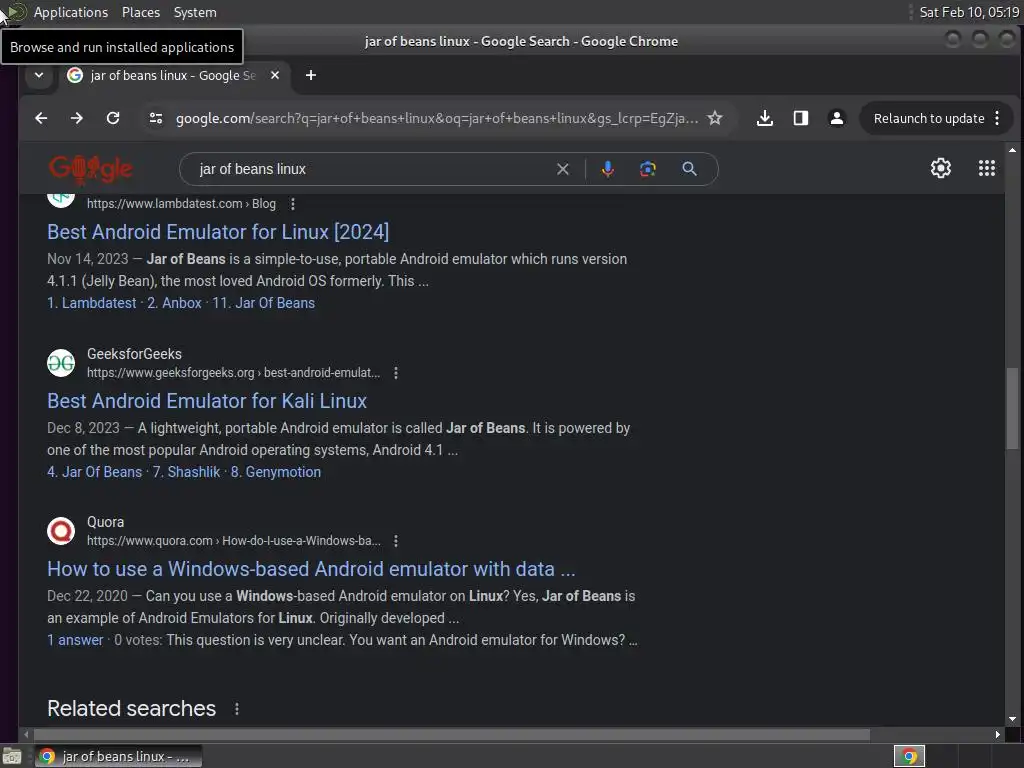Viewport: 1024px width, 768px height.
Task: Click Chrome workspace icon in bottom-right panel
Action: pyautogui.click(x=909, y=756)
